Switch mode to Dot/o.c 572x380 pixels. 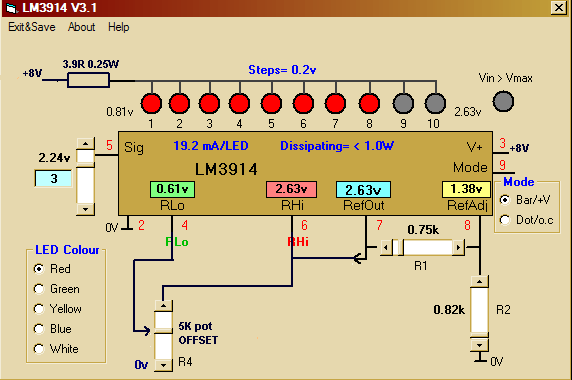pos(505,220)
